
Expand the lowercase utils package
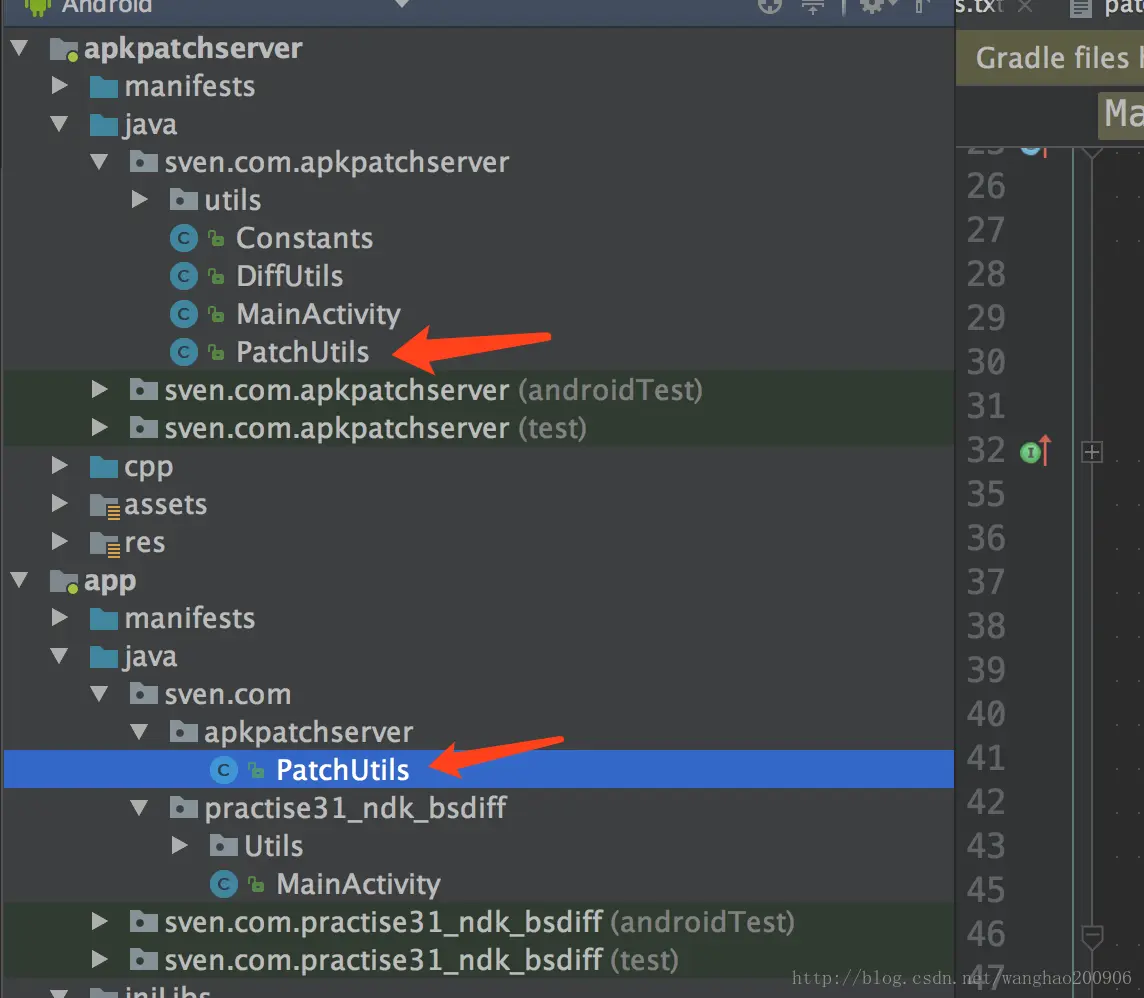(140, 200)
